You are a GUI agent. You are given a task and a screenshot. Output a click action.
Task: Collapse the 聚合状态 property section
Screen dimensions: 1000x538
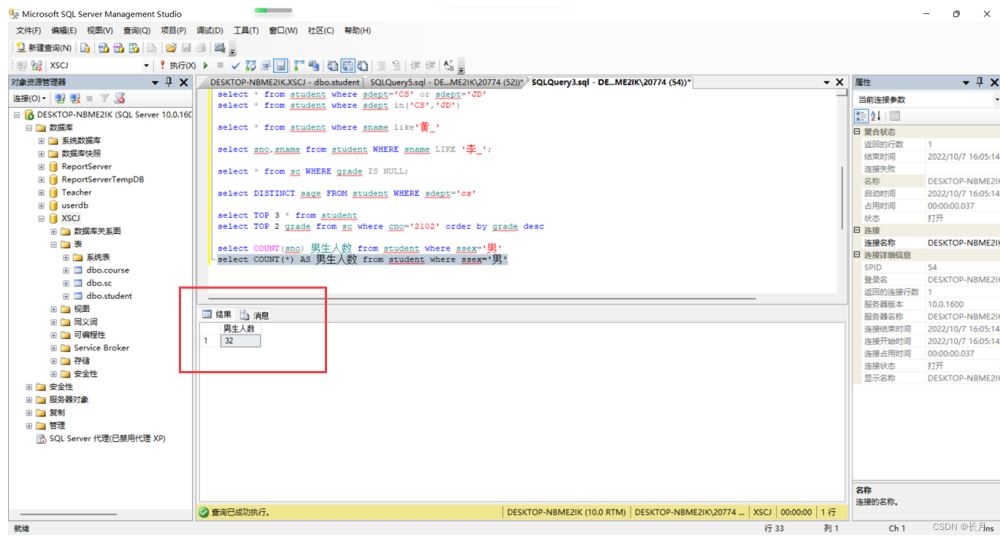pyautogui.click(x=856, y=133)
